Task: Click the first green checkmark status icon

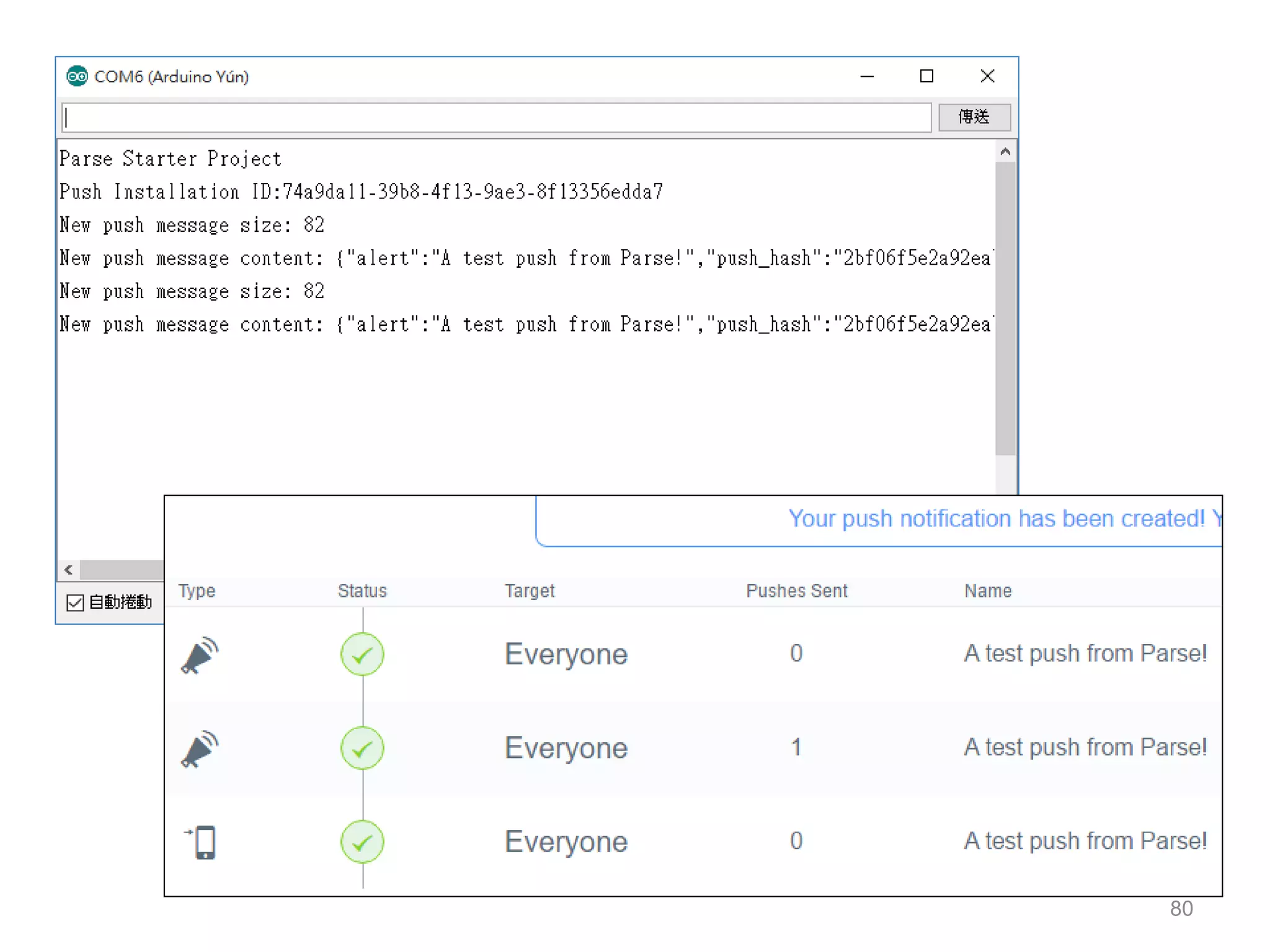Action: coord(362,654)
